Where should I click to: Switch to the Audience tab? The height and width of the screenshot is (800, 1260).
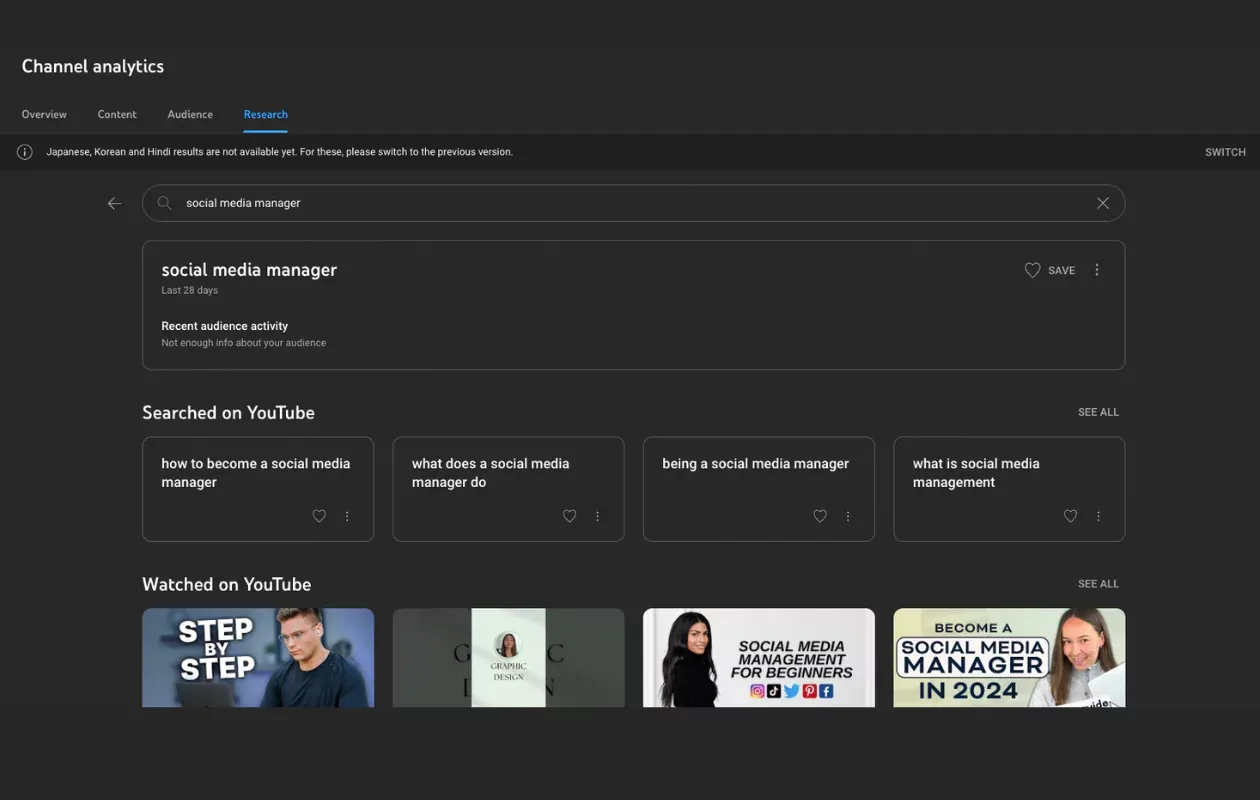pos(190,114)
